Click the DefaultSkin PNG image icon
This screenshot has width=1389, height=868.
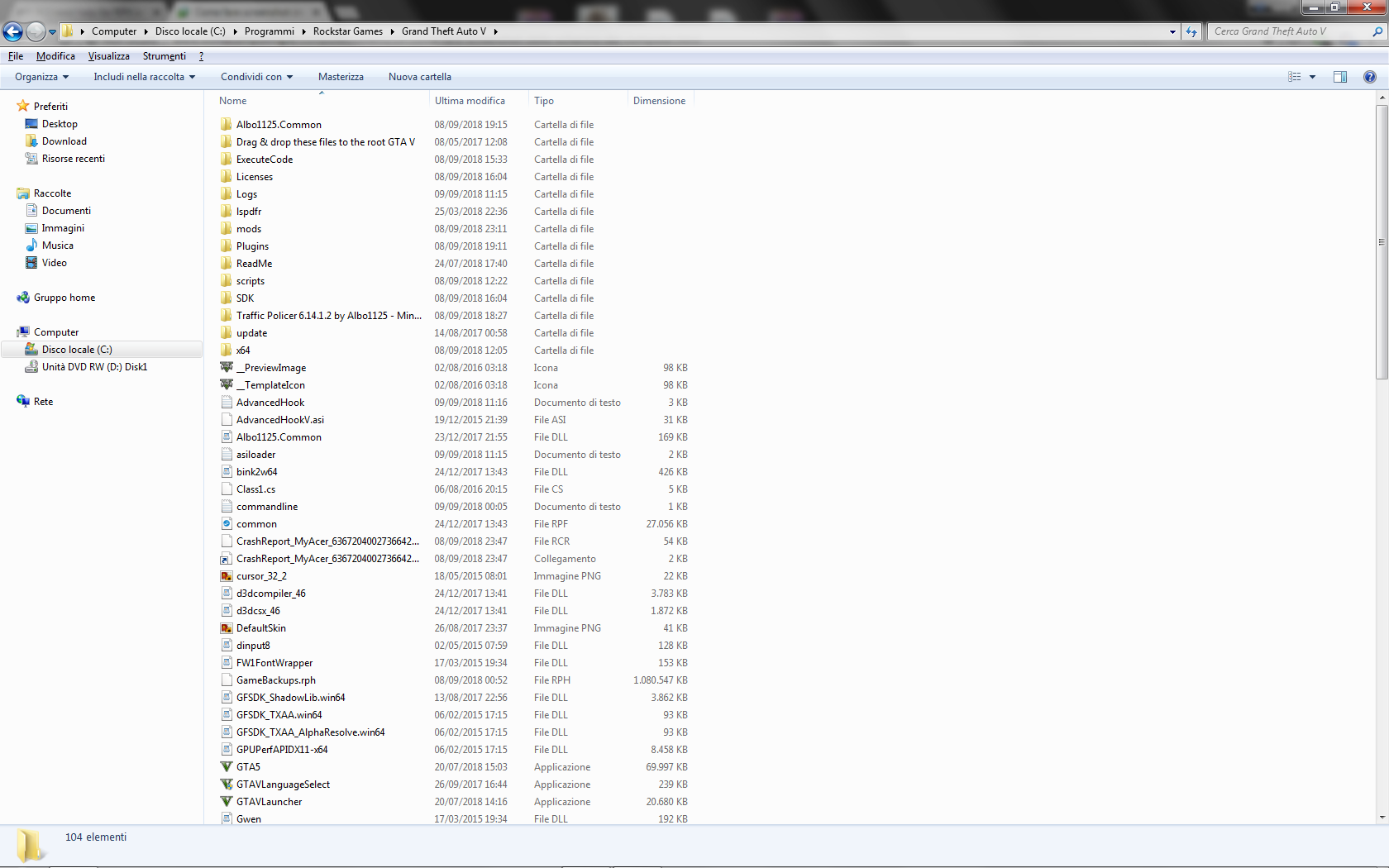(x=227, y=628)
